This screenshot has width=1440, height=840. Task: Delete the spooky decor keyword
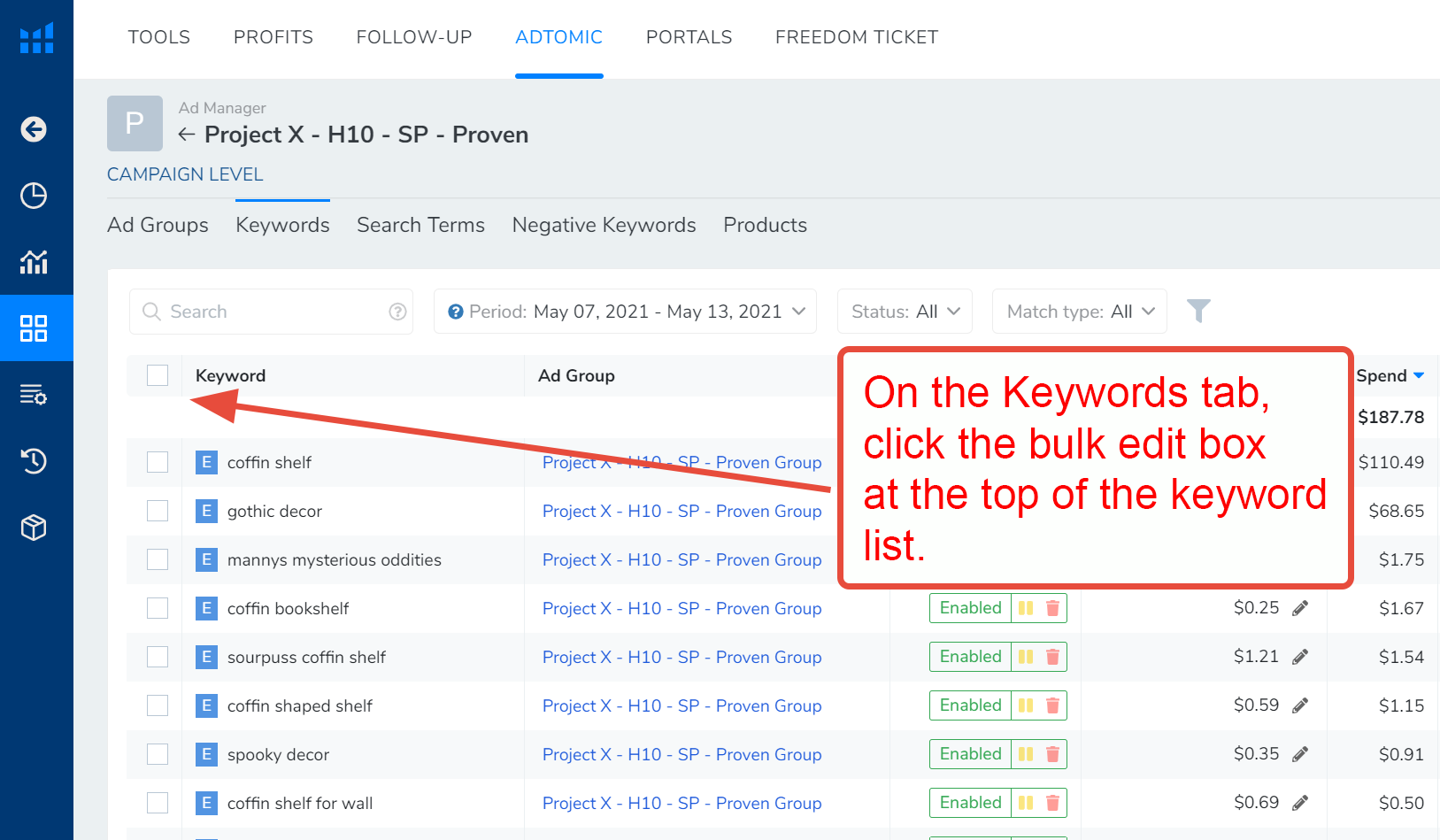[1052, 754]
